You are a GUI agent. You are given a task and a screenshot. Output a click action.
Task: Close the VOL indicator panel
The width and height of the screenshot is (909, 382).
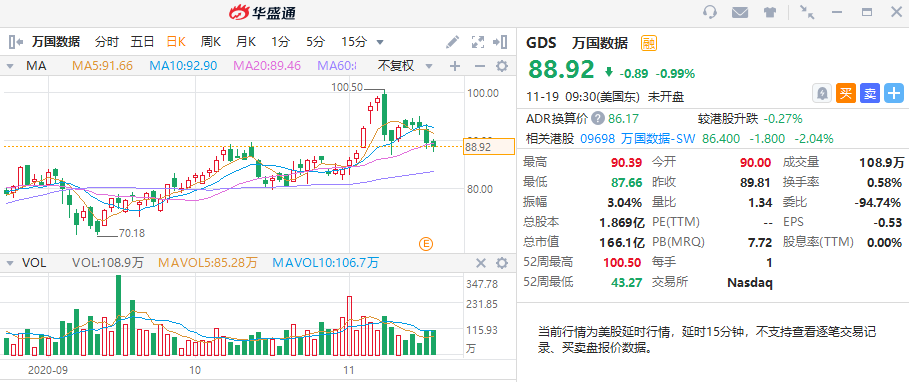(481, 263)
